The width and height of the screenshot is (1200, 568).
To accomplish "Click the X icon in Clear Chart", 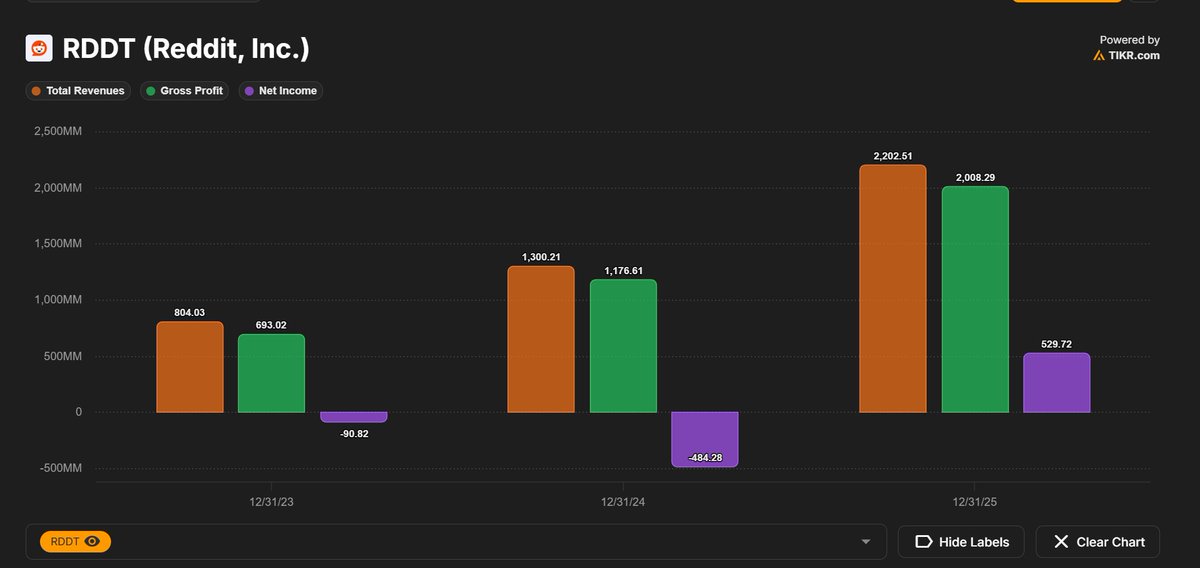I will tap(1060, 542).
